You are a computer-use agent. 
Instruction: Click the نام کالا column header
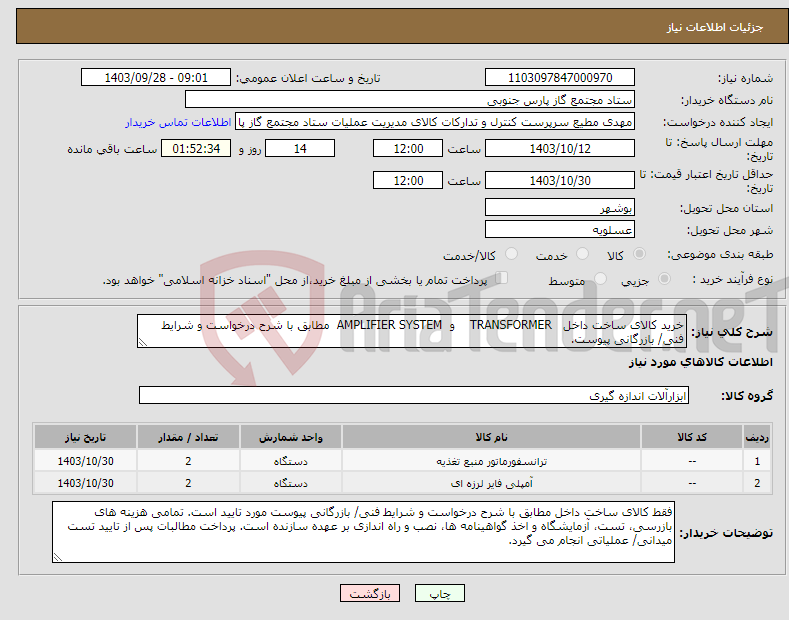pyautogui.click(x=492, y=437)
